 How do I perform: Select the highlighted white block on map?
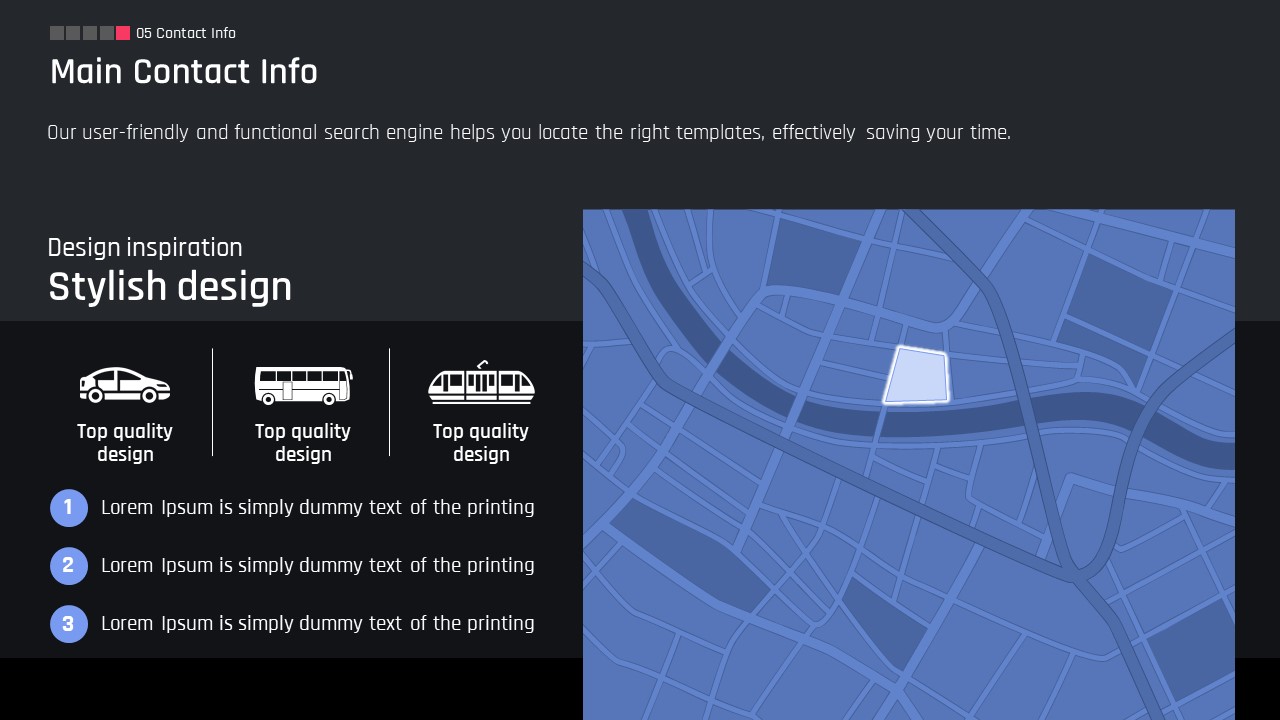click(917, 376)
